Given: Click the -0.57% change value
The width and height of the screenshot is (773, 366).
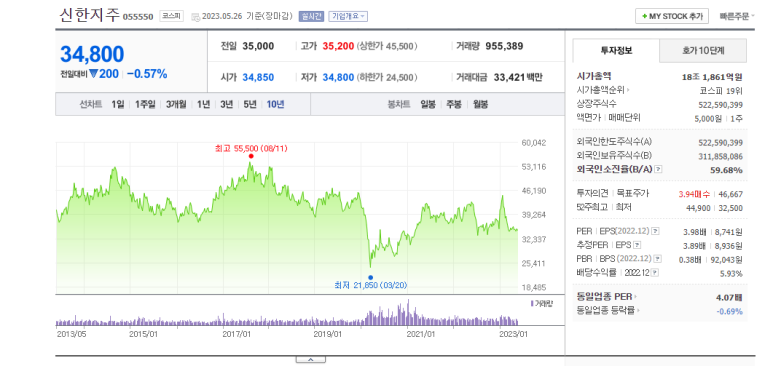Looking at the screenshot, I should pyautogui.click(x=147, y=74).
